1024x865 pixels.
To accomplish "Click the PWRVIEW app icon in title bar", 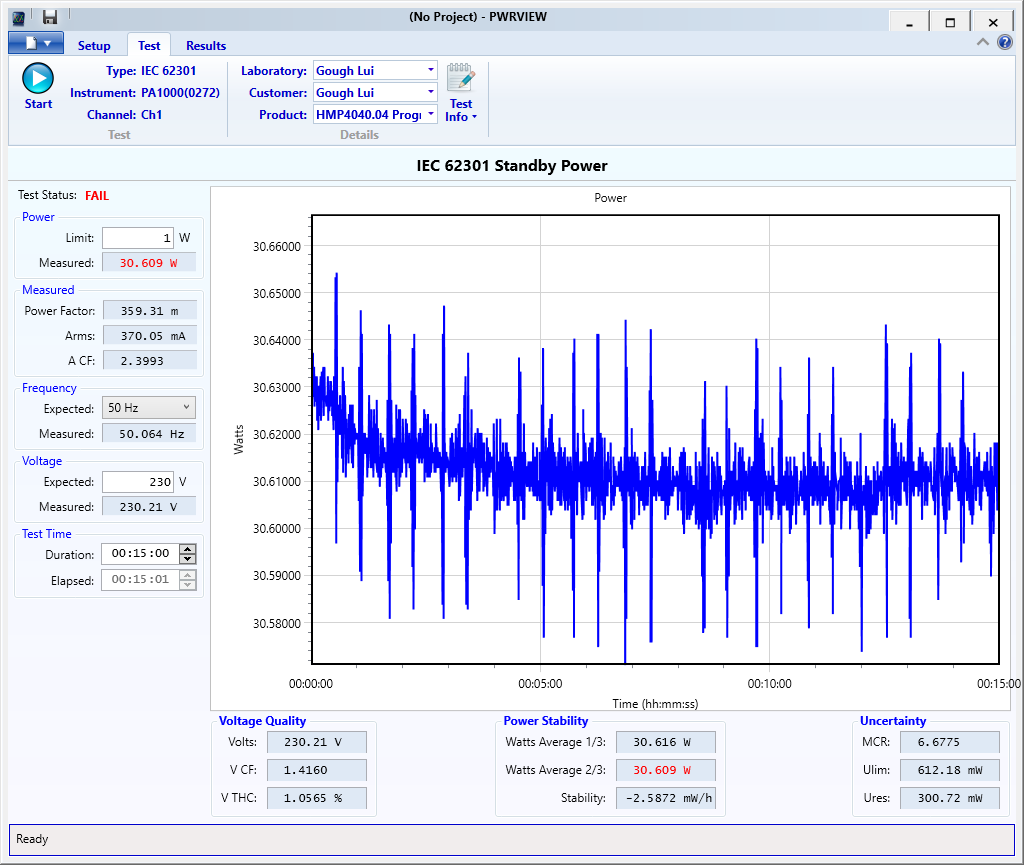I will point(19,17).
